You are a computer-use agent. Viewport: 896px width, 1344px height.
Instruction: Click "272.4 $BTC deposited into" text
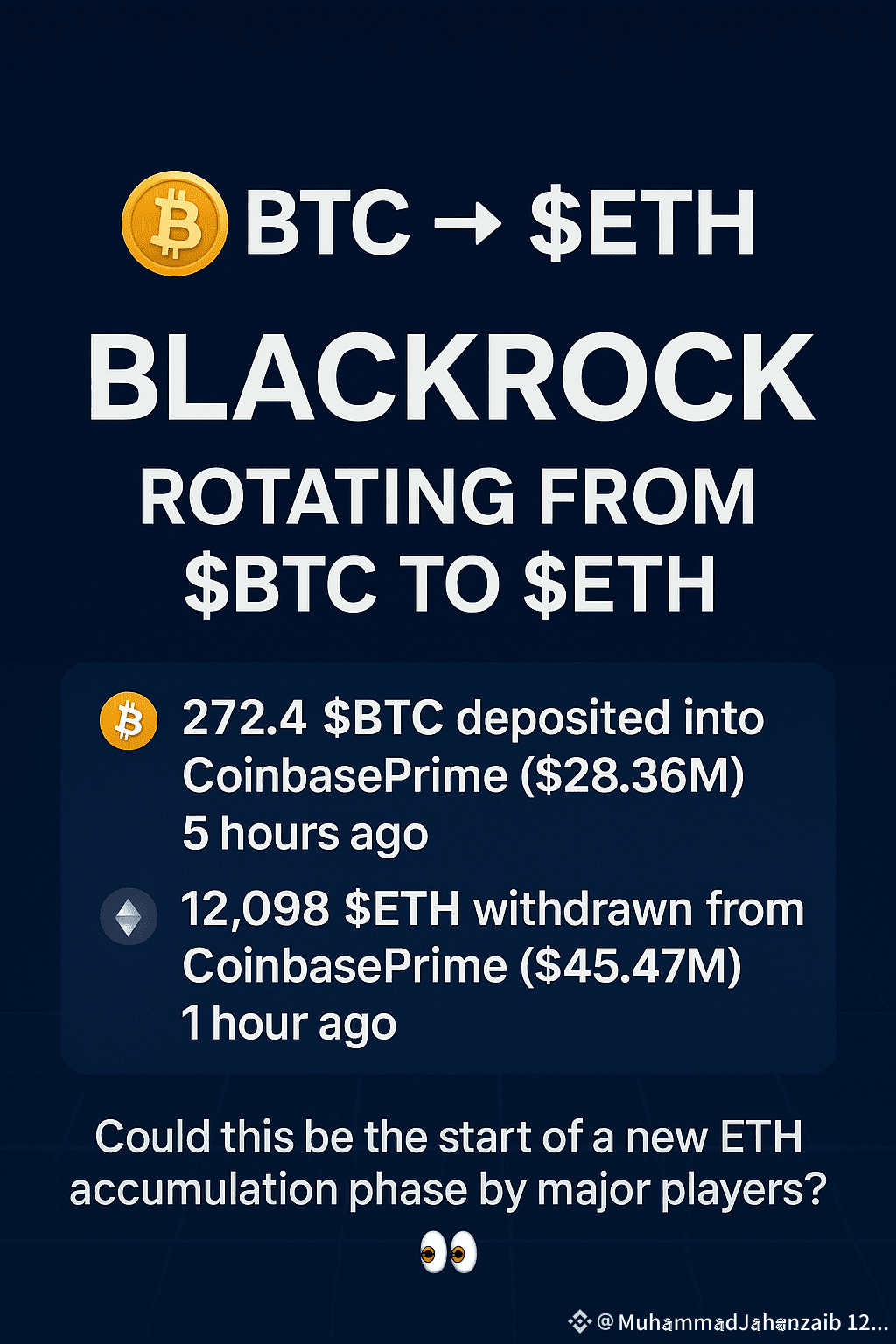click(x=472, y=718)
